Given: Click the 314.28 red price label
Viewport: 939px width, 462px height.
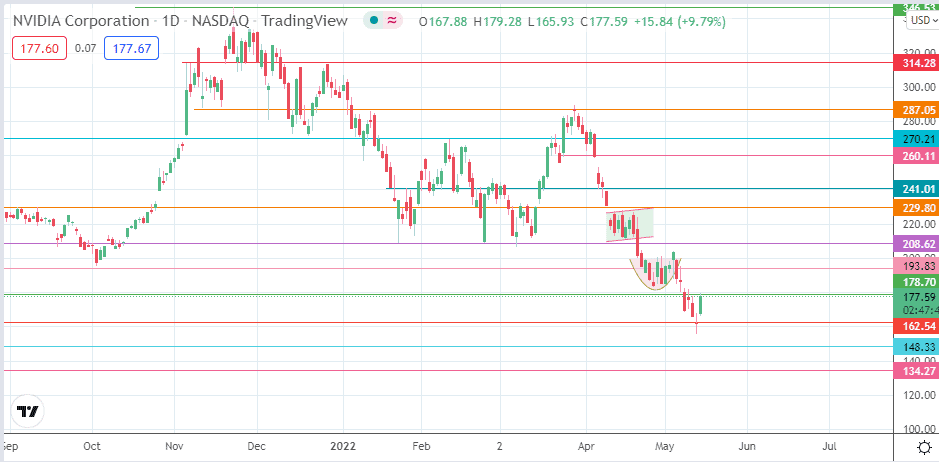Looking at the screenshot, I should pos(915,62).
